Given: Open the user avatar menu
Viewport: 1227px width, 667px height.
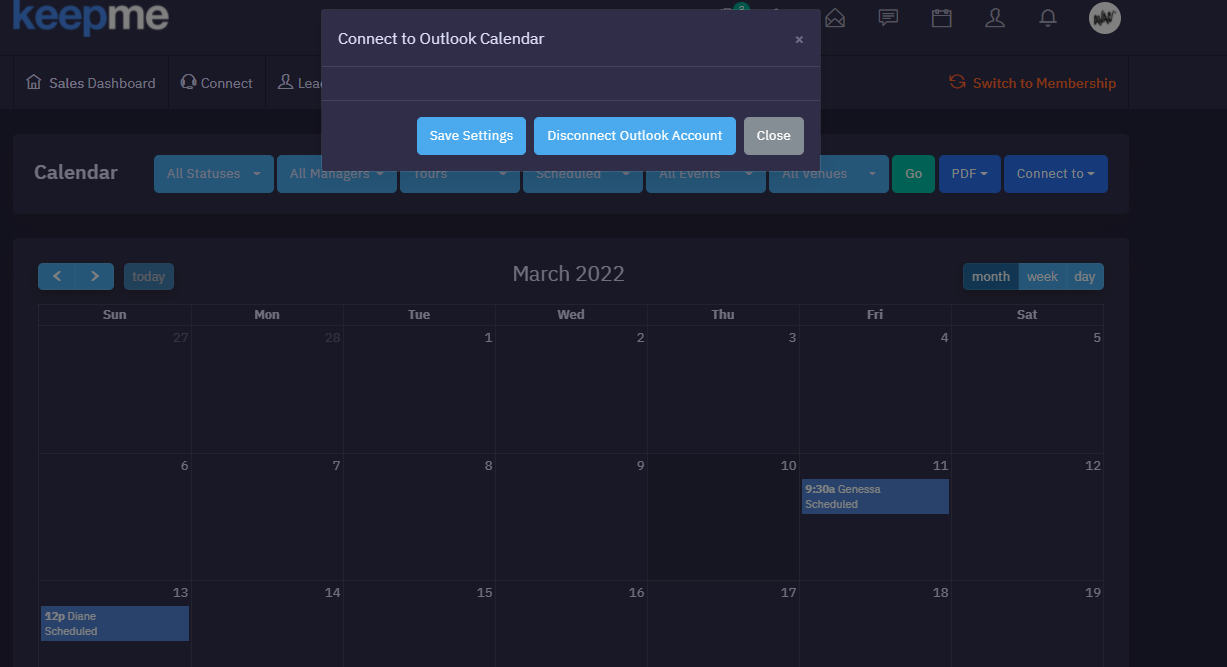Looking at the screenshot, I should pyautogui.click(x=1104, y=17).
